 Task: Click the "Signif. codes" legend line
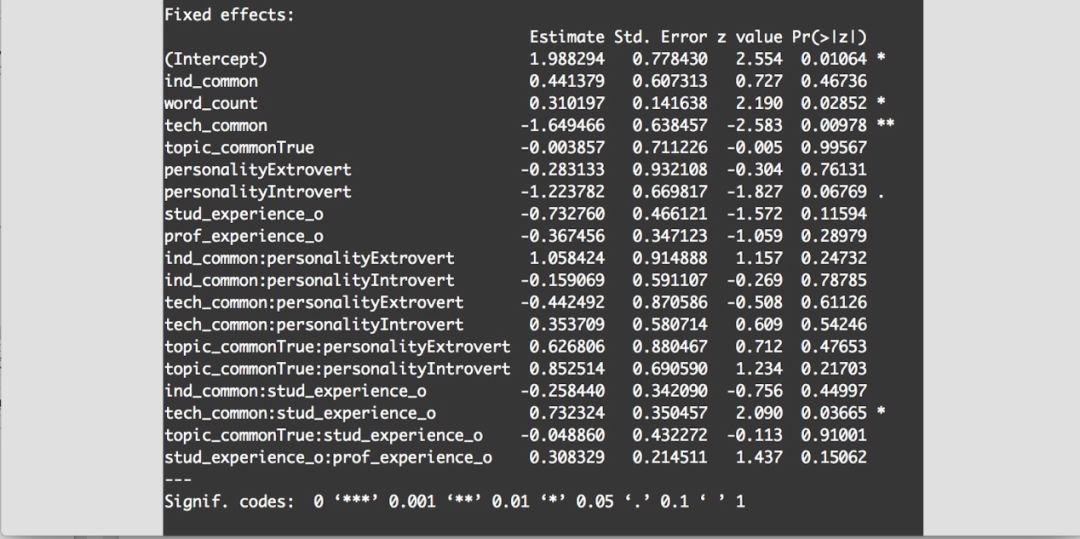[x=454, y=500]
